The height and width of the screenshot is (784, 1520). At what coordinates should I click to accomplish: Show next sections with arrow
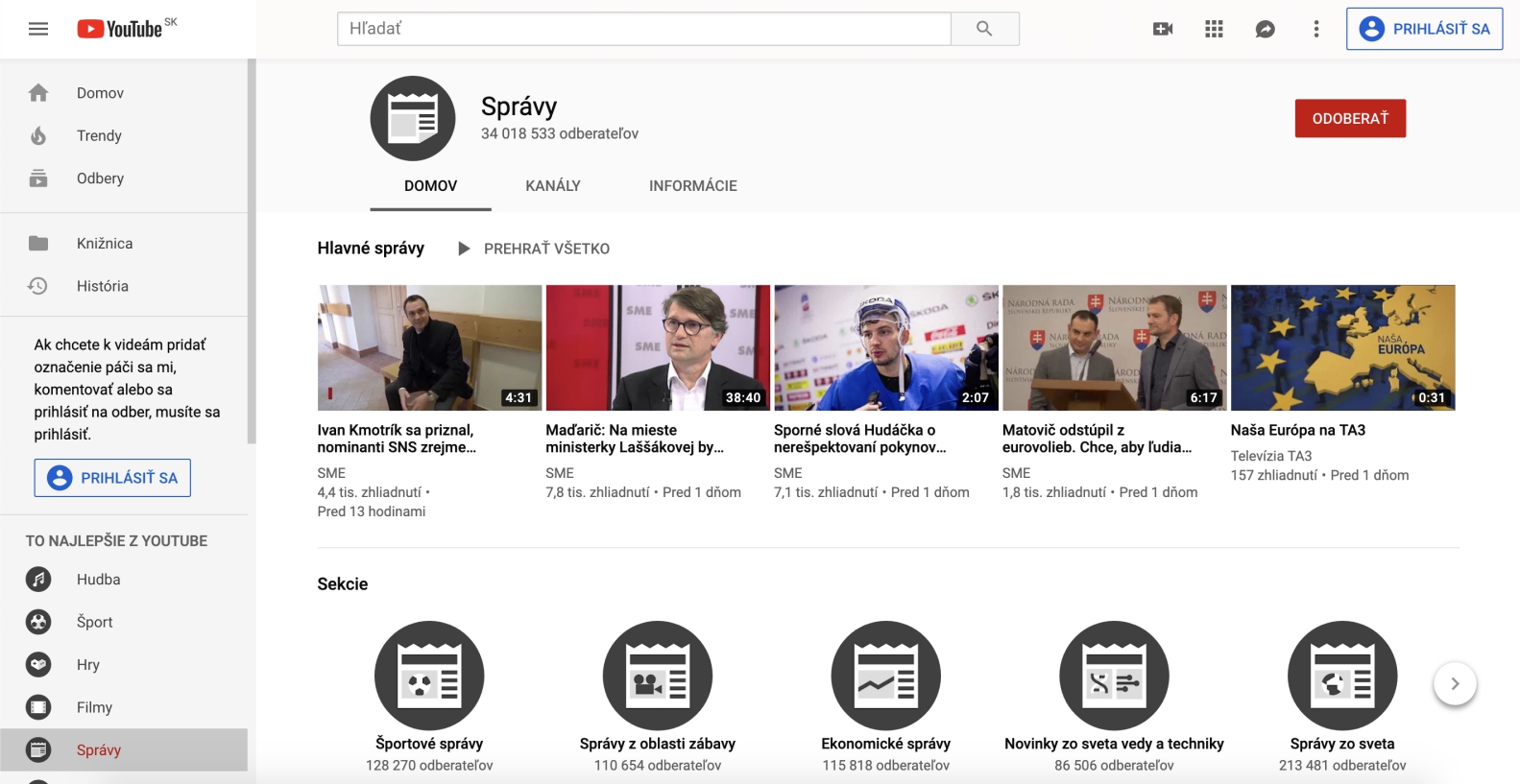click(1455, 684)
